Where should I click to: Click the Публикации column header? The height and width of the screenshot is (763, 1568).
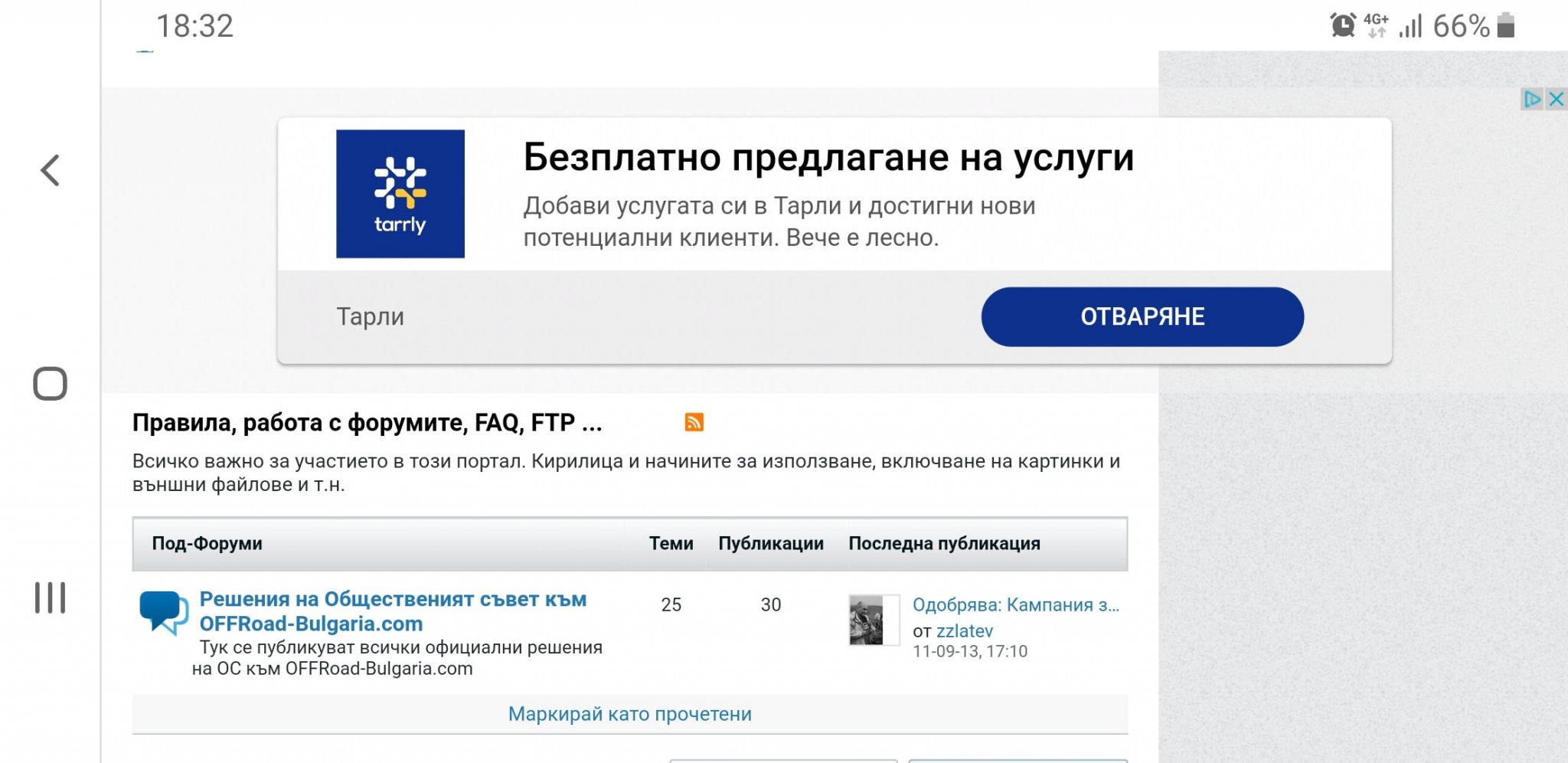tap(771, 543)
